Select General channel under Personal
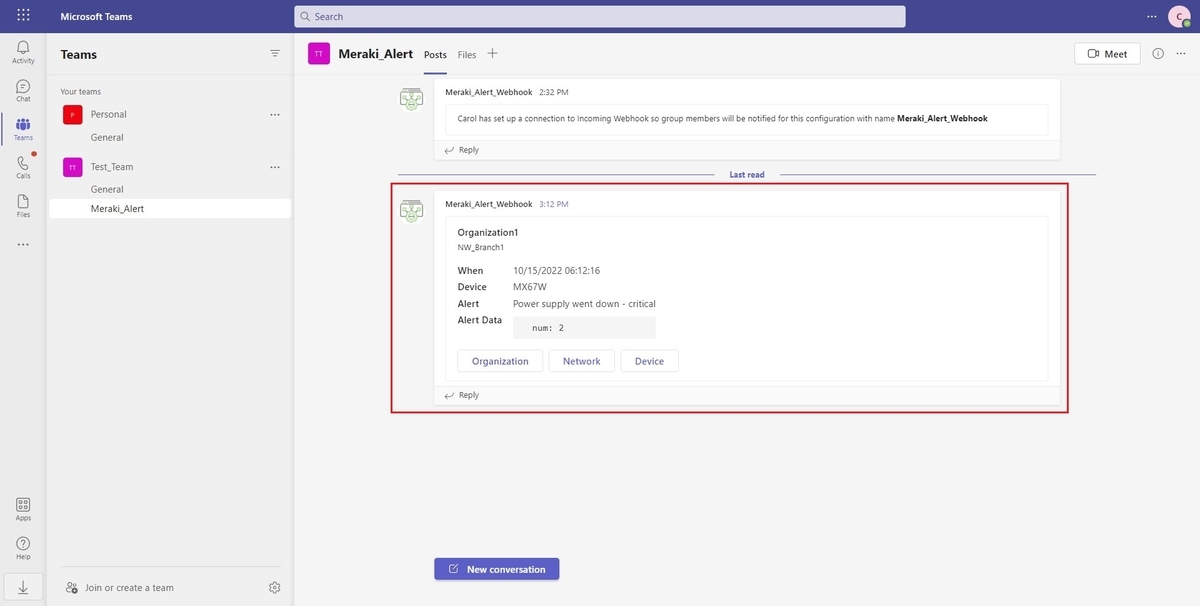 107,137
